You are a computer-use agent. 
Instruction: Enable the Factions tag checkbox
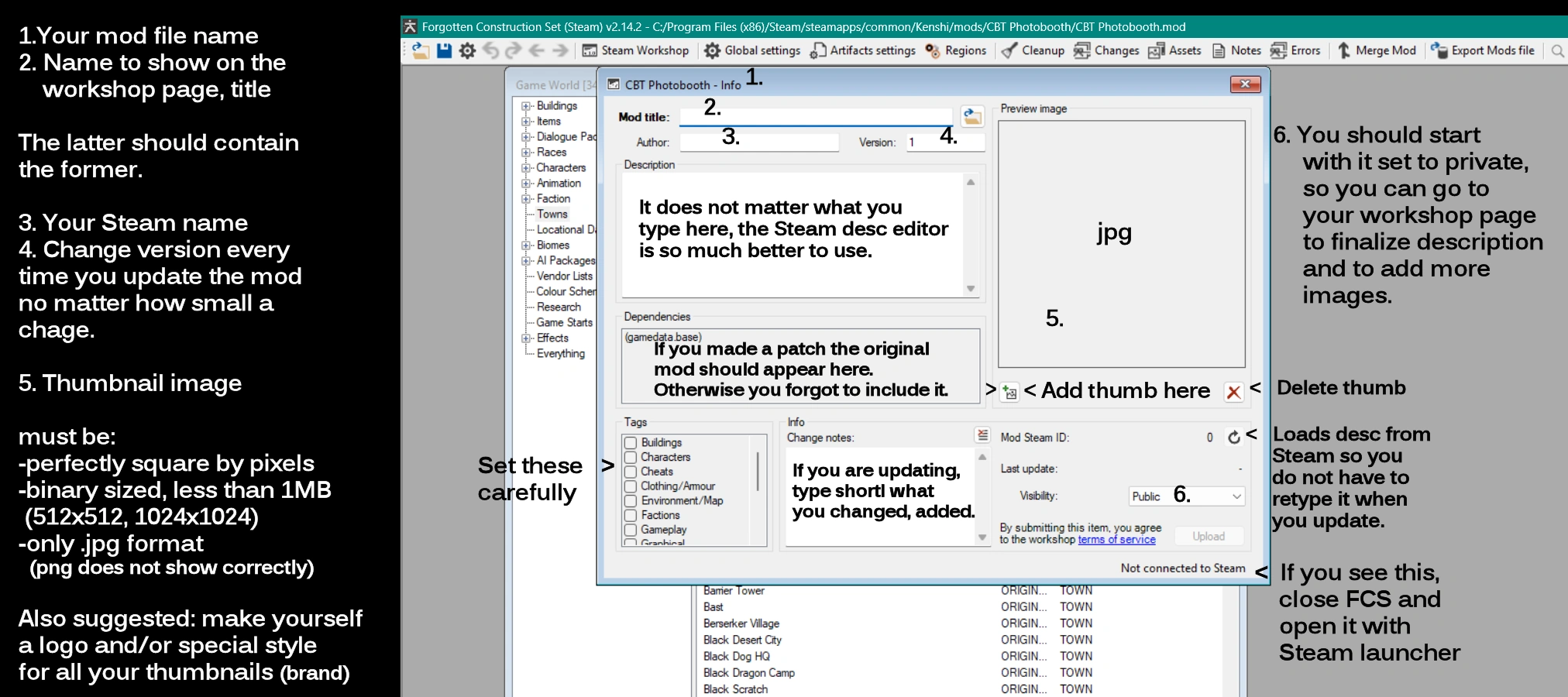tap(631, 516)
